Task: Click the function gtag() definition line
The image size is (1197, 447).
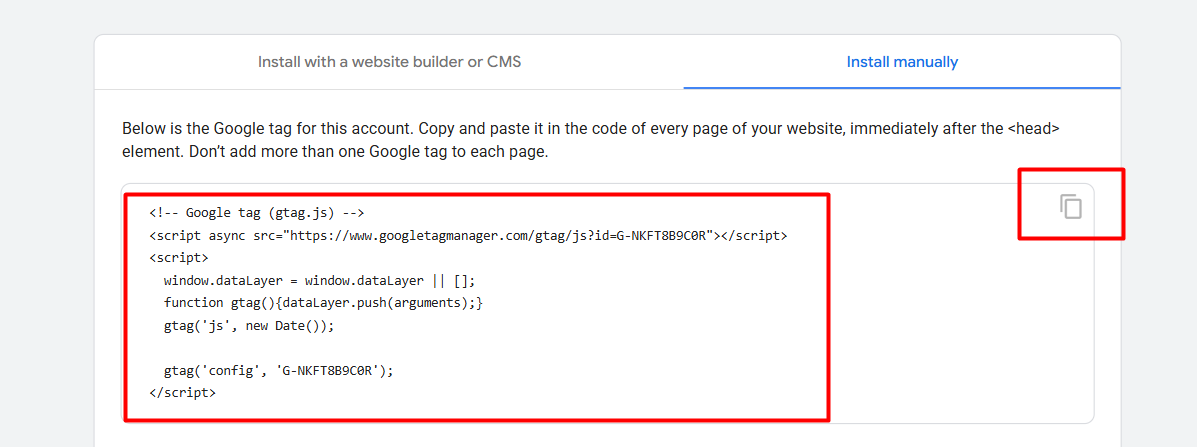Action: click(323, 303)
